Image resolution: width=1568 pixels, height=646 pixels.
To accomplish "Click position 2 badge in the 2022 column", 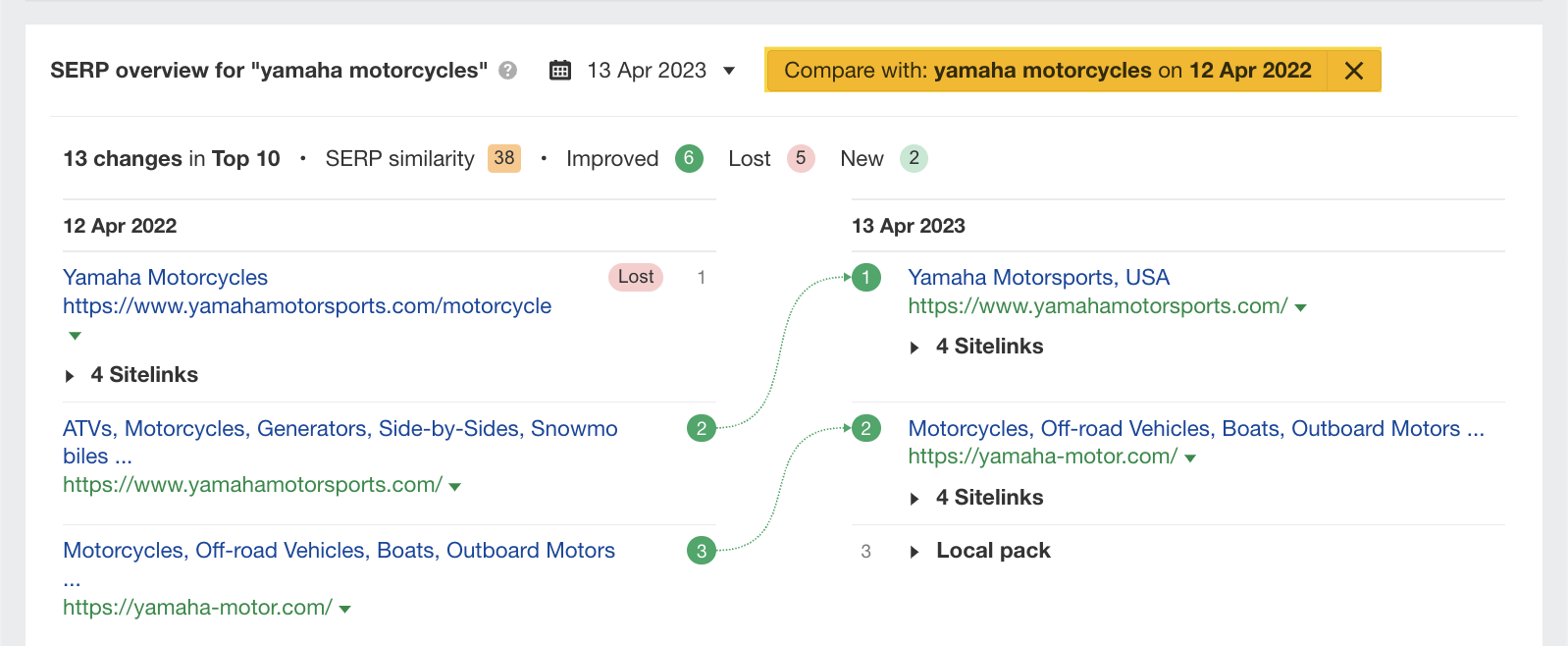I will (701, 428).
